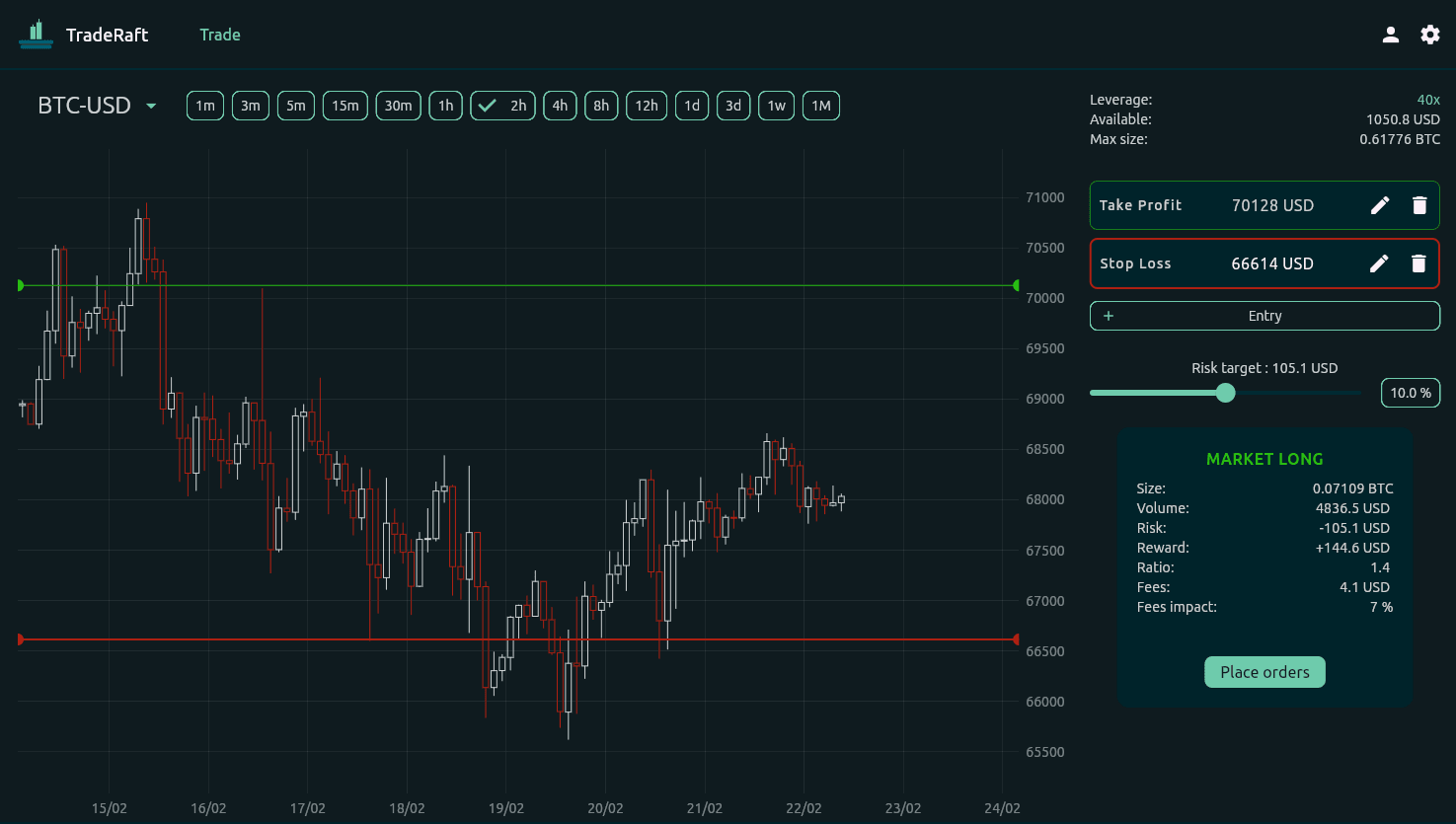1456x824 pixels.
Task: Click the 10.0 % percentage field
Action: click(1410, 393)
